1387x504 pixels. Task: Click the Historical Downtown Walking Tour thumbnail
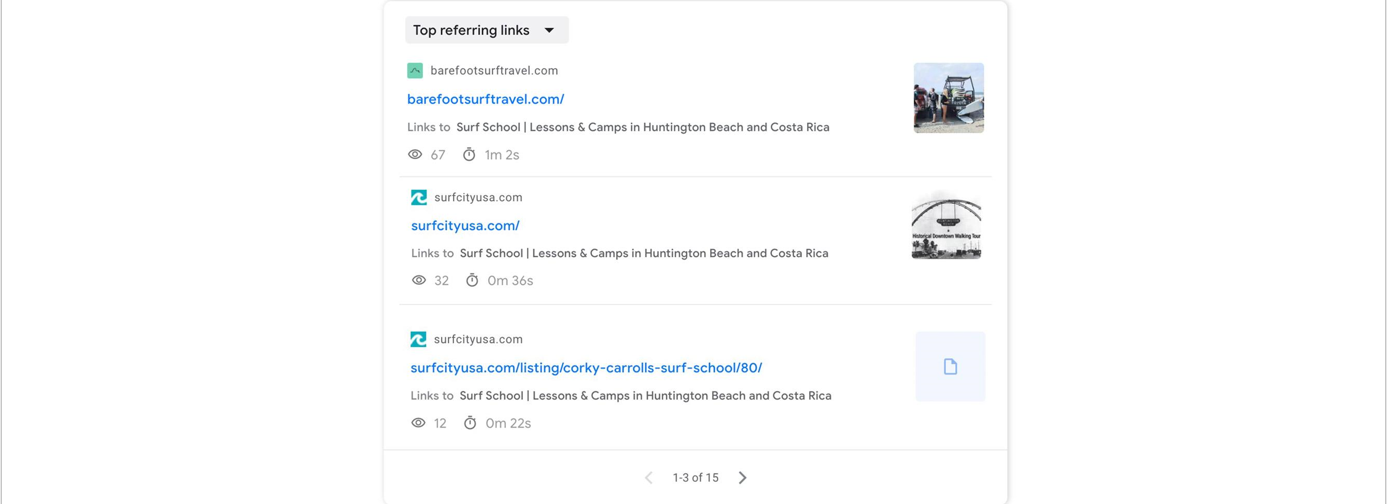(946, 225)
